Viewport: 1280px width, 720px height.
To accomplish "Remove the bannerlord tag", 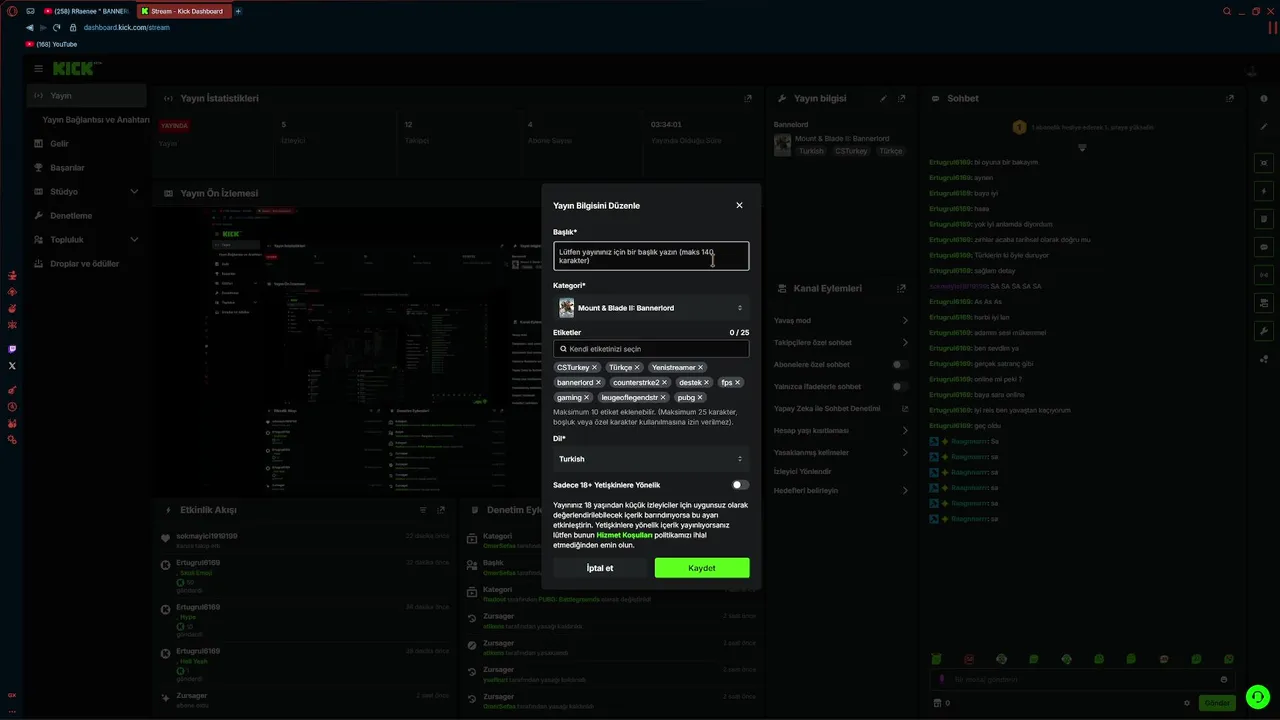I will 599,383.
